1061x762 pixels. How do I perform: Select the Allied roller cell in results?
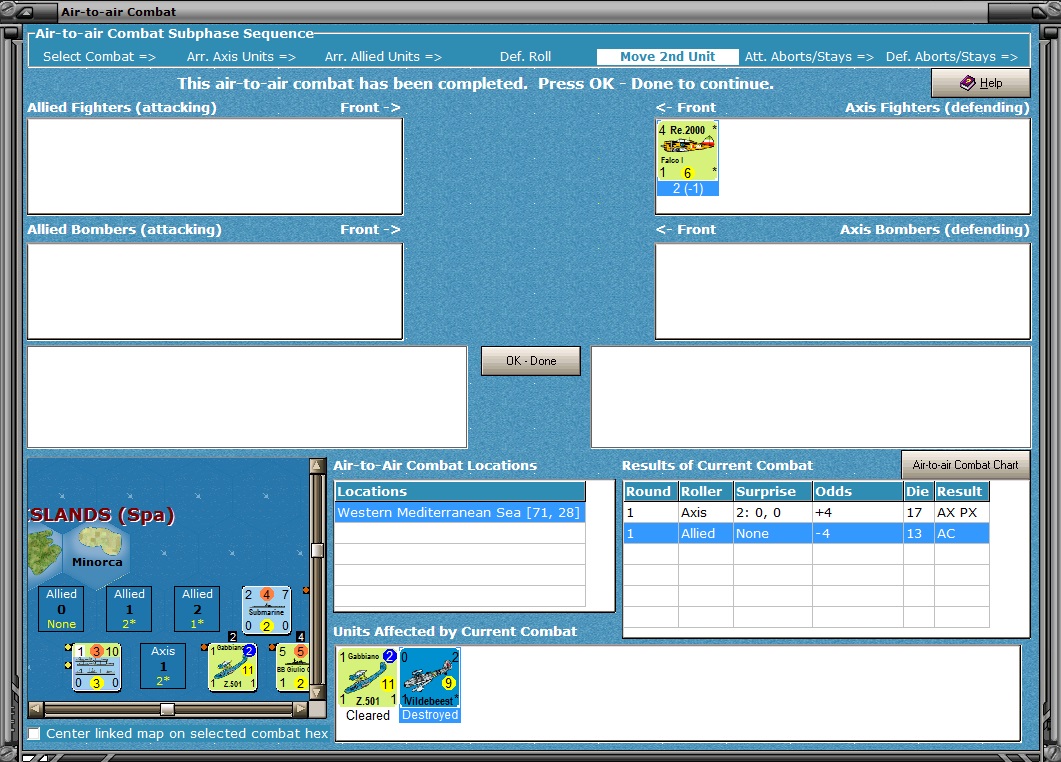coord(706,533)
